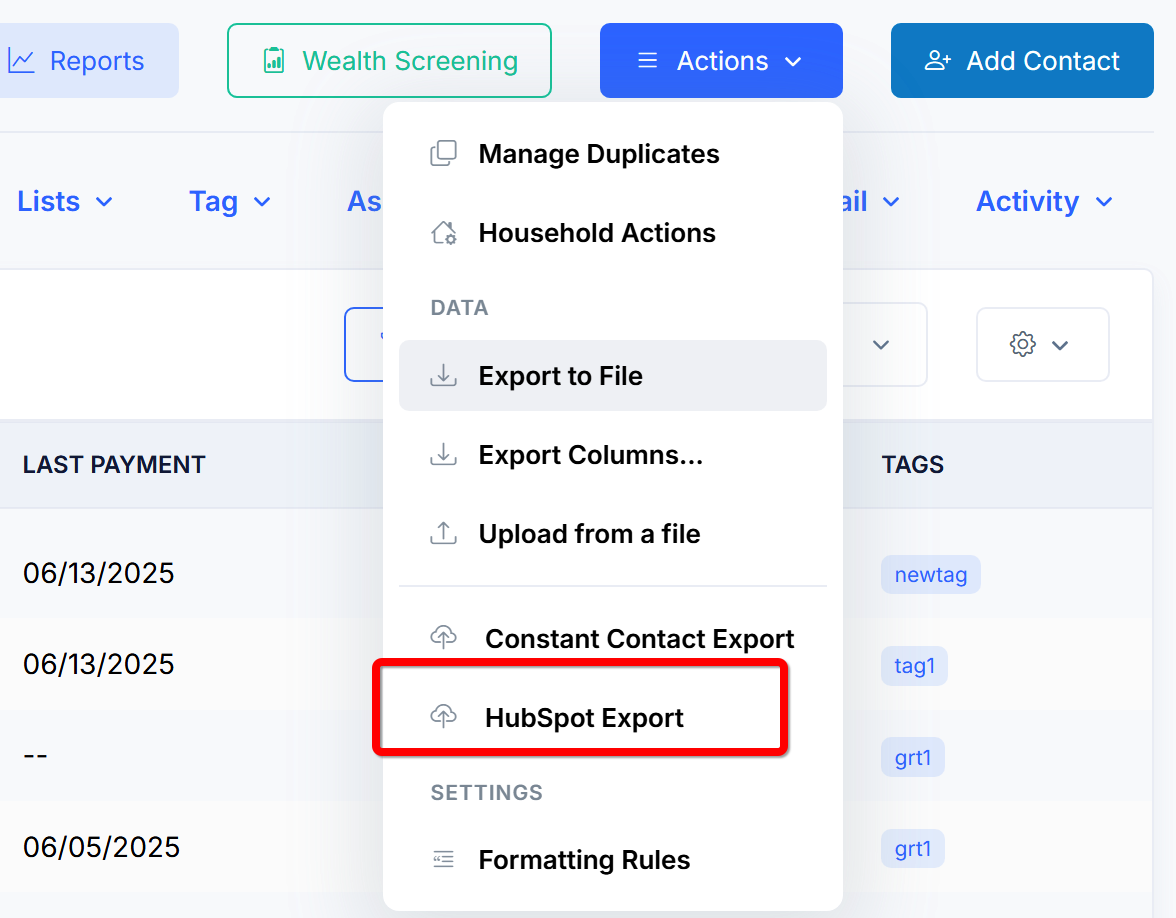Open the dropdown left of the gear button
The width and height of the screenshot is (1176, 918).
click(881, 344)
